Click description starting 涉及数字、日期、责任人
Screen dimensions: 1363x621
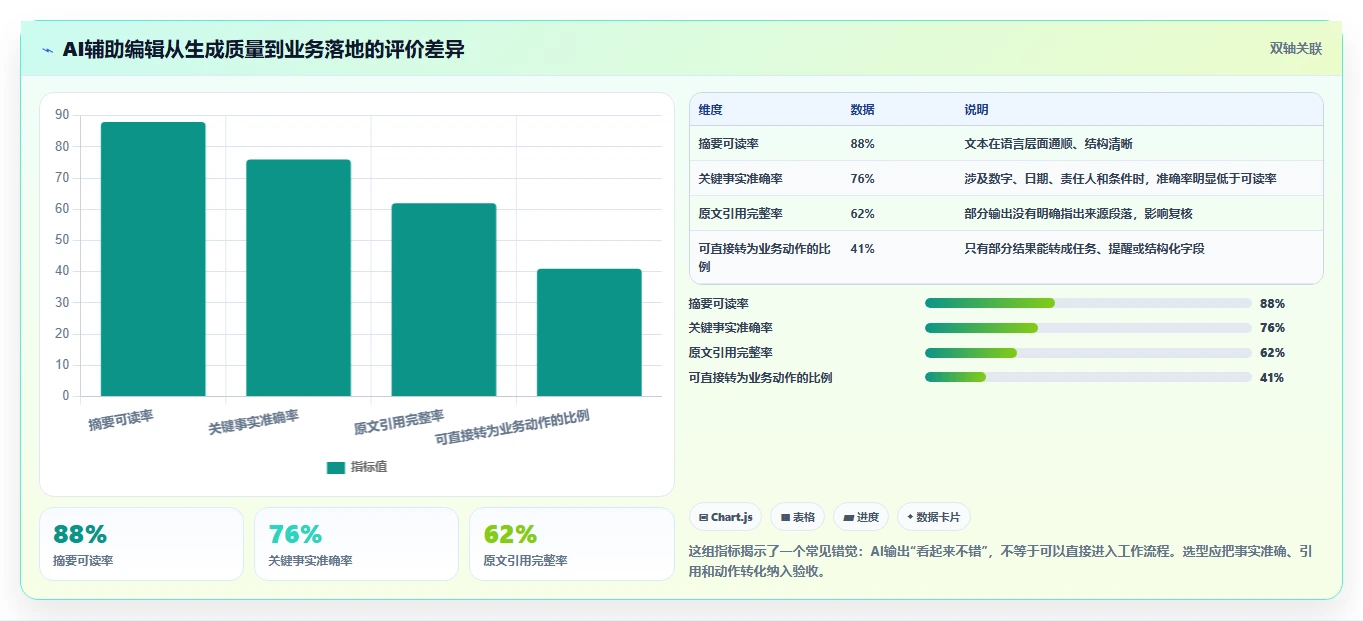point(1121,179)
